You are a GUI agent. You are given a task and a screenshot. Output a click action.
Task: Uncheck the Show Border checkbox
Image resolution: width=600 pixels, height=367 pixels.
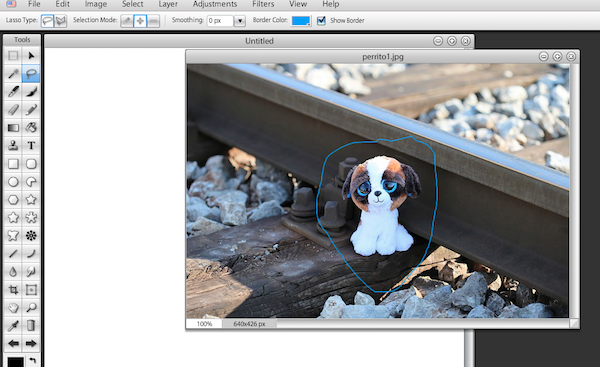(321, 21)
